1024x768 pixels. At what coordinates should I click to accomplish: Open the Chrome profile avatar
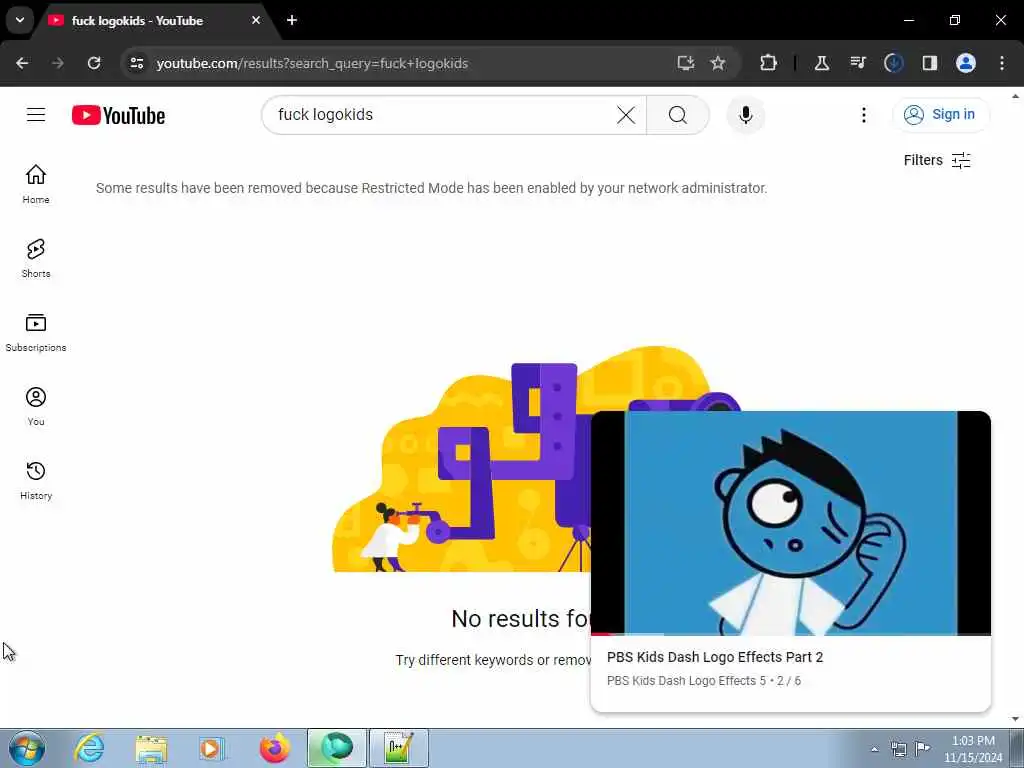tap(966, 63)
